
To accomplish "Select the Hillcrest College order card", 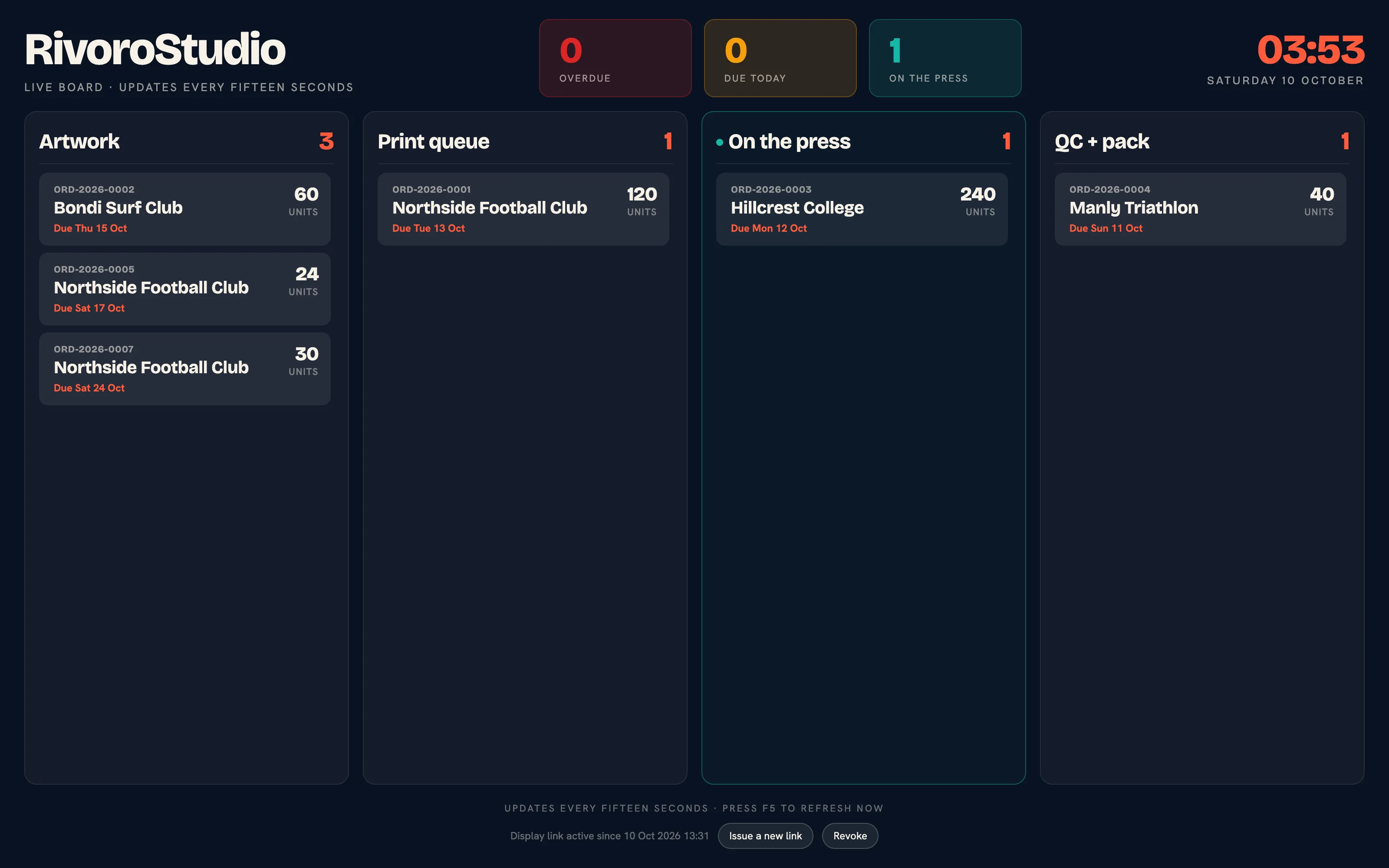I will [x=862, y=209].
